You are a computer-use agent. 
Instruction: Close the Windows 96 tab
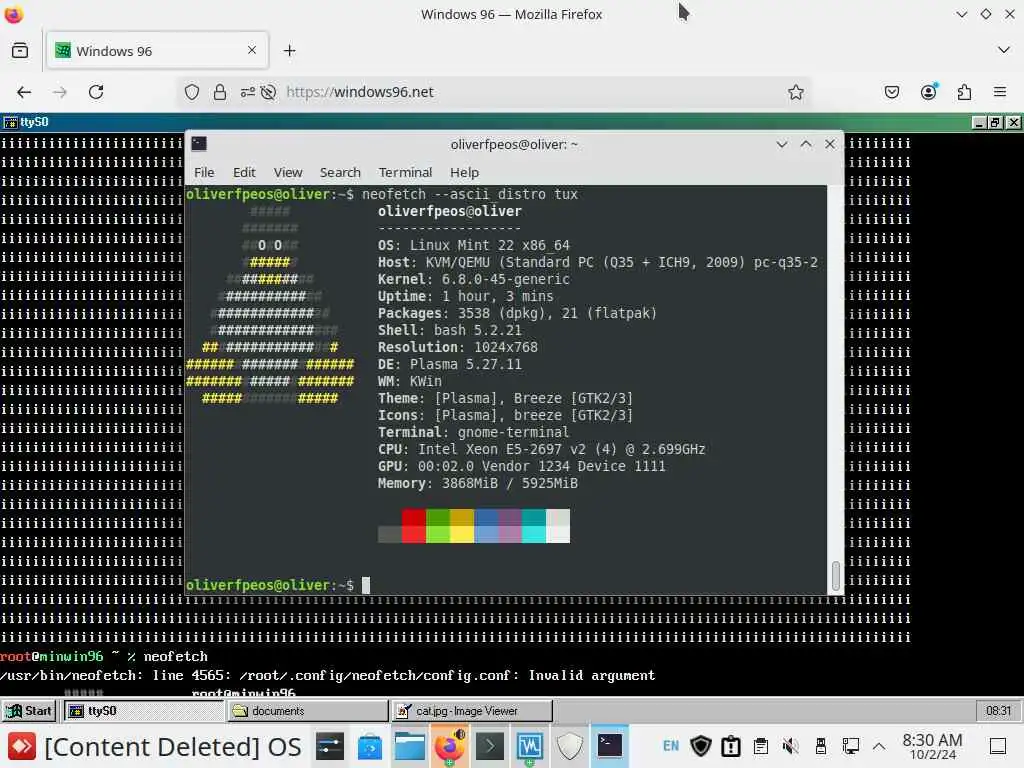pyautogui.click(x=252, y=50)
